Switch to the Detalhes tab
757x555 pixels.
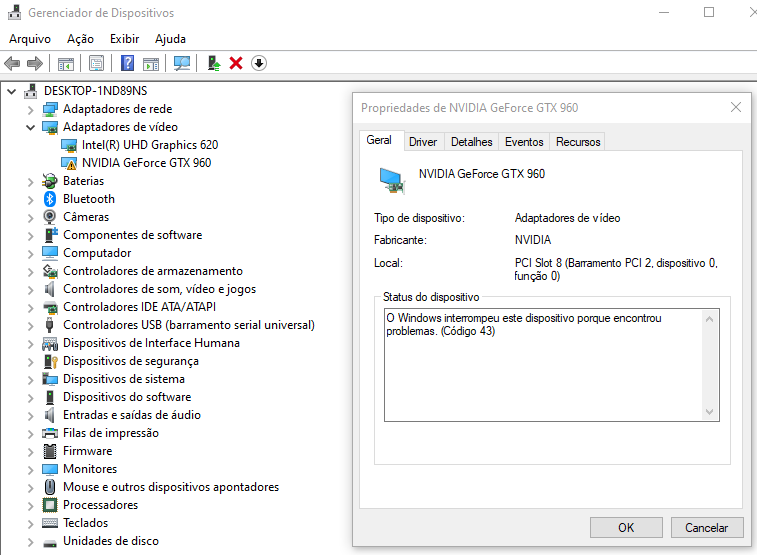tap(472, 142)
